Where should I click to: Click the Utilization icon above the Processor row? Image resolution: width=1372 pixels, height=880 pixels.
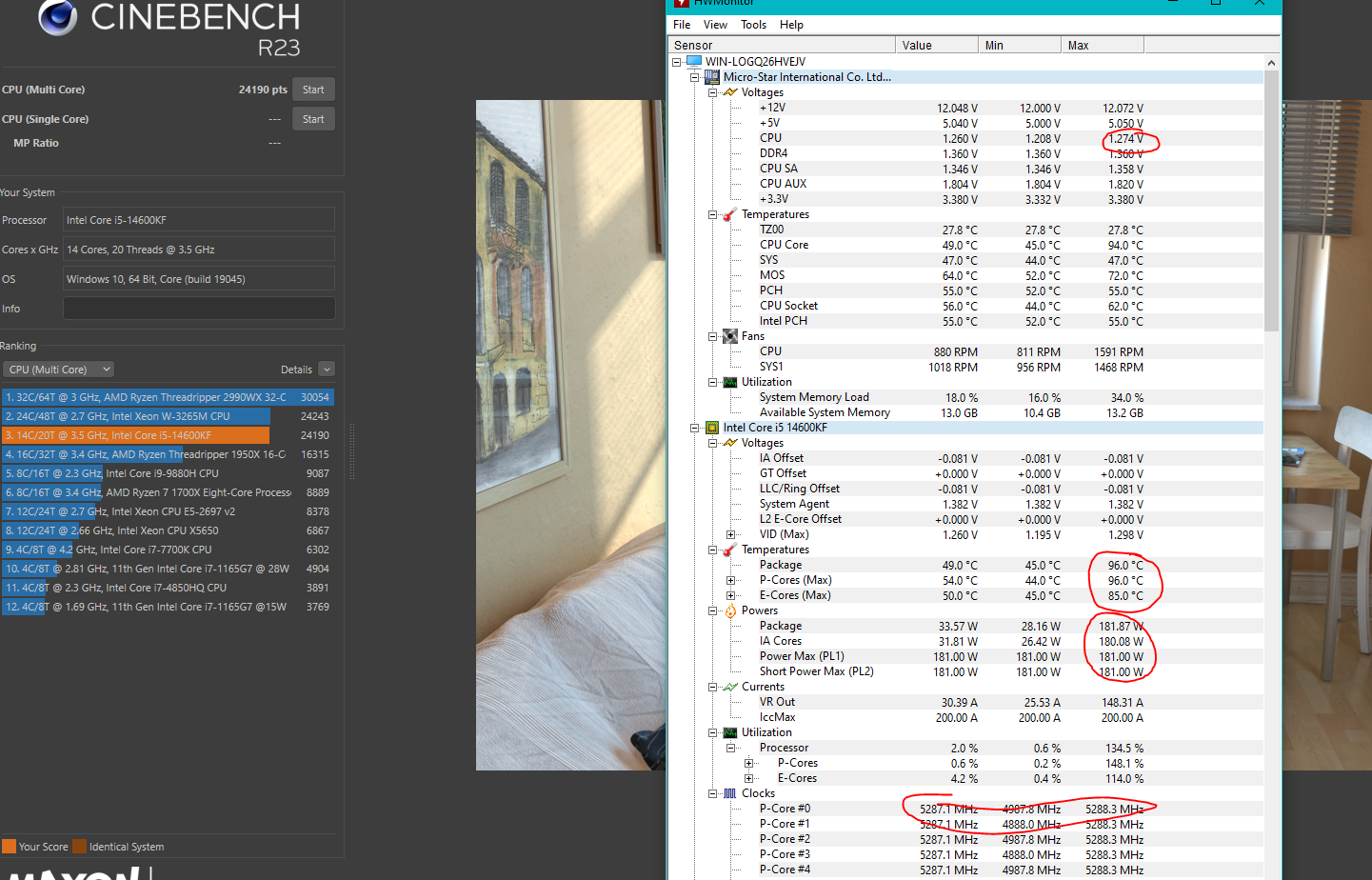pyautogui.click(x=730, y=732)
